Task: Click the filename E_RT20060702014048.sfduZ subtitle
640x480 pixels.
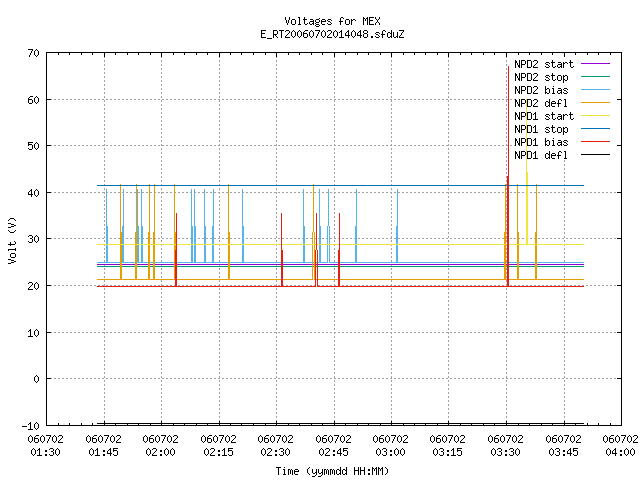Action: (x=332, y=34)
